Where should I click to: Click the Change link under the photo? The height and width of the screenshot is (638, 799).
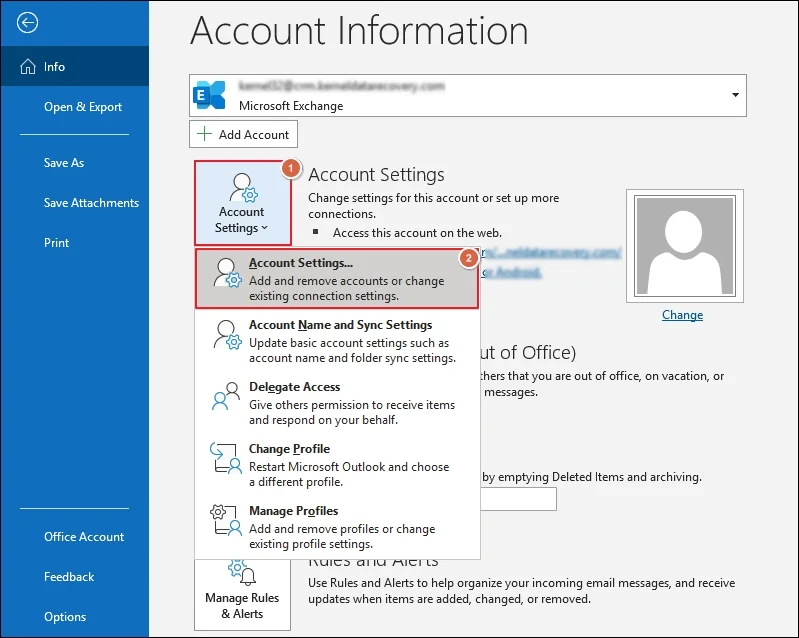coord(682,315)
